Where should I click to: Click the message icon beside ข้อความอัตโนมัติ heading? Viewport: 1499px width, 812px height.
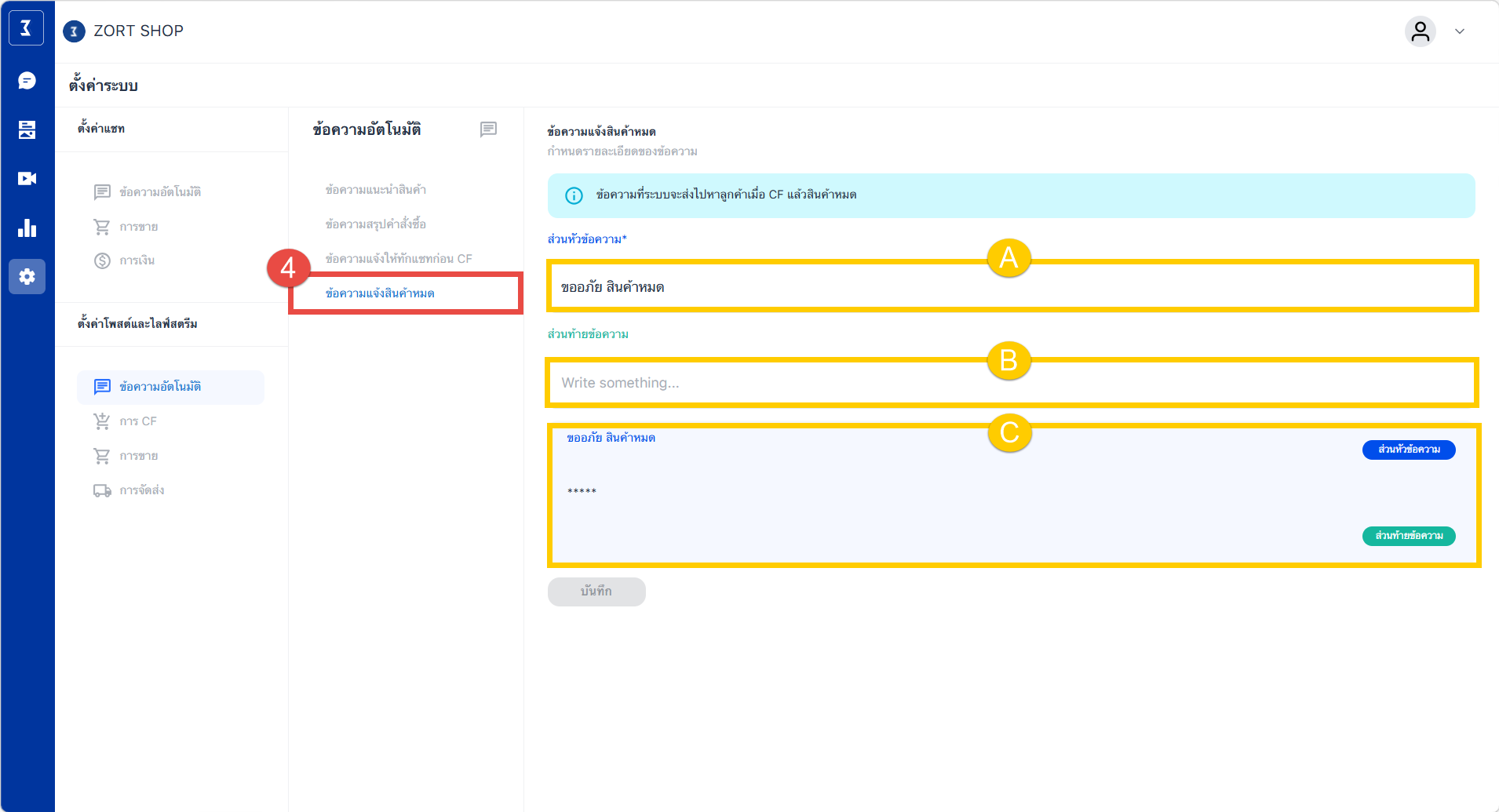point(488,129)
